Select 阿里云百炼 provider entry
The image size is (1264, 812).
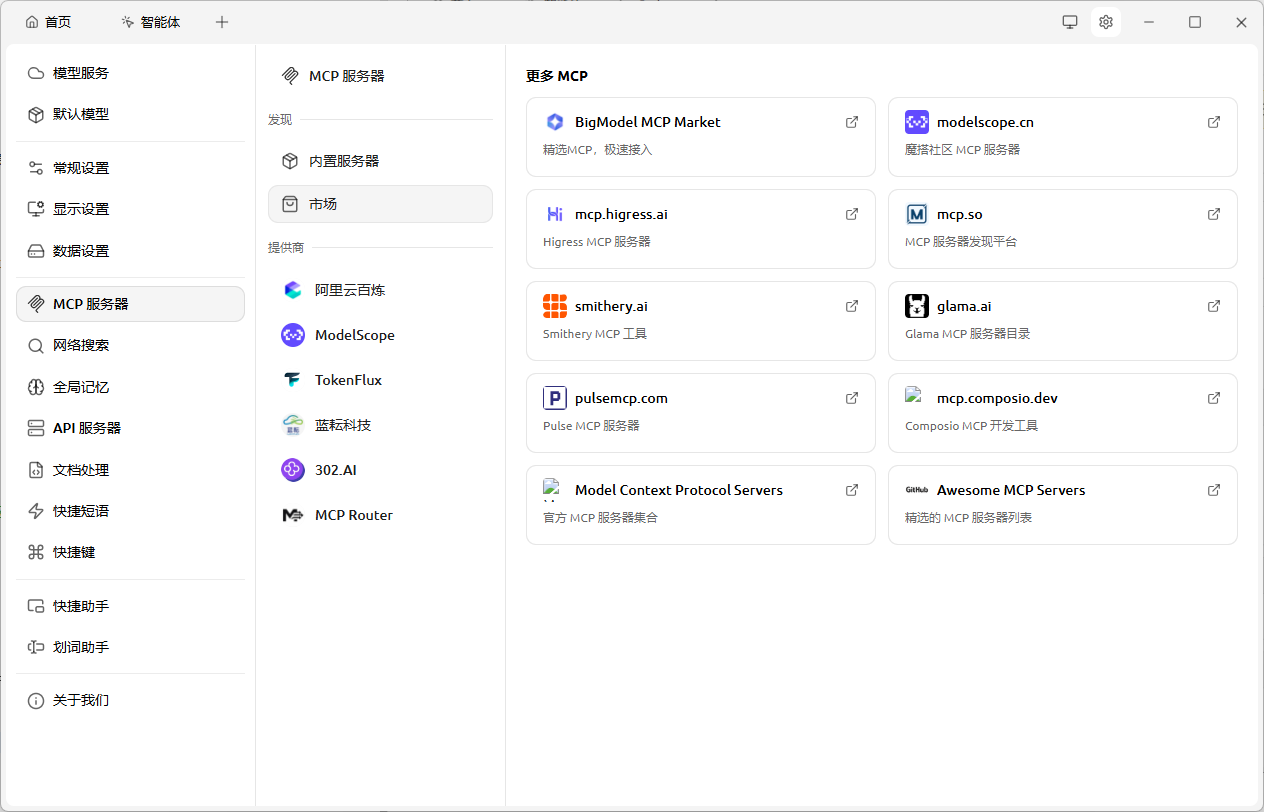point(349,290)
